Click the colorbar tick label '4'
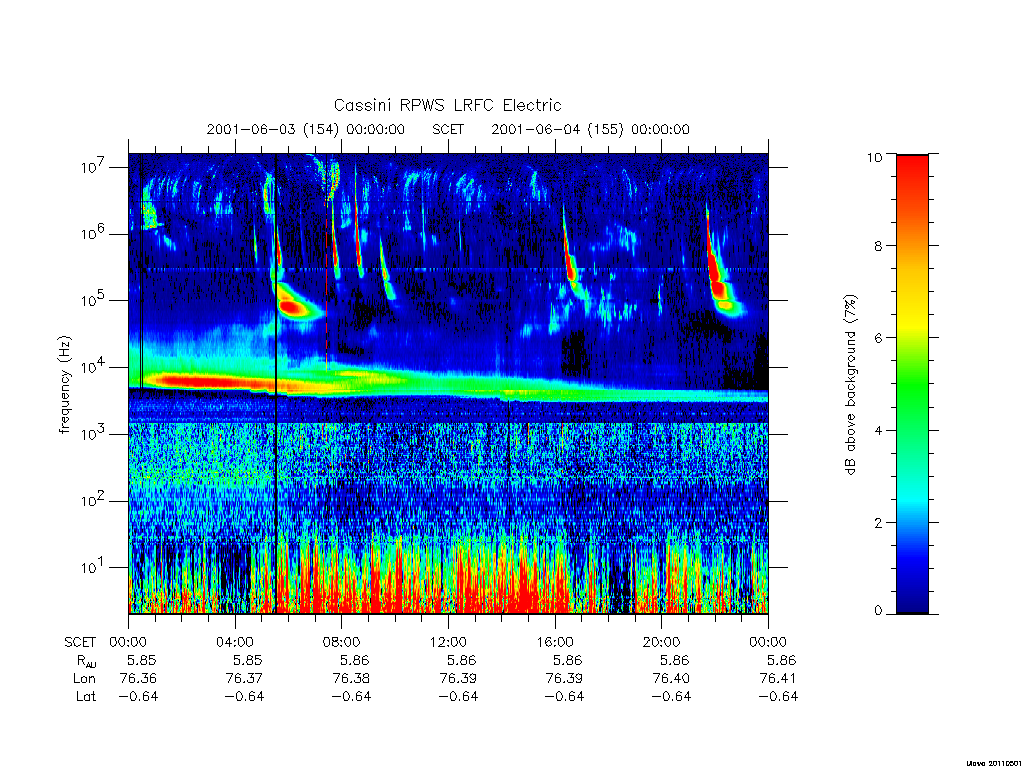This screenshot has width=1024, height=768. tap(878, 430)
